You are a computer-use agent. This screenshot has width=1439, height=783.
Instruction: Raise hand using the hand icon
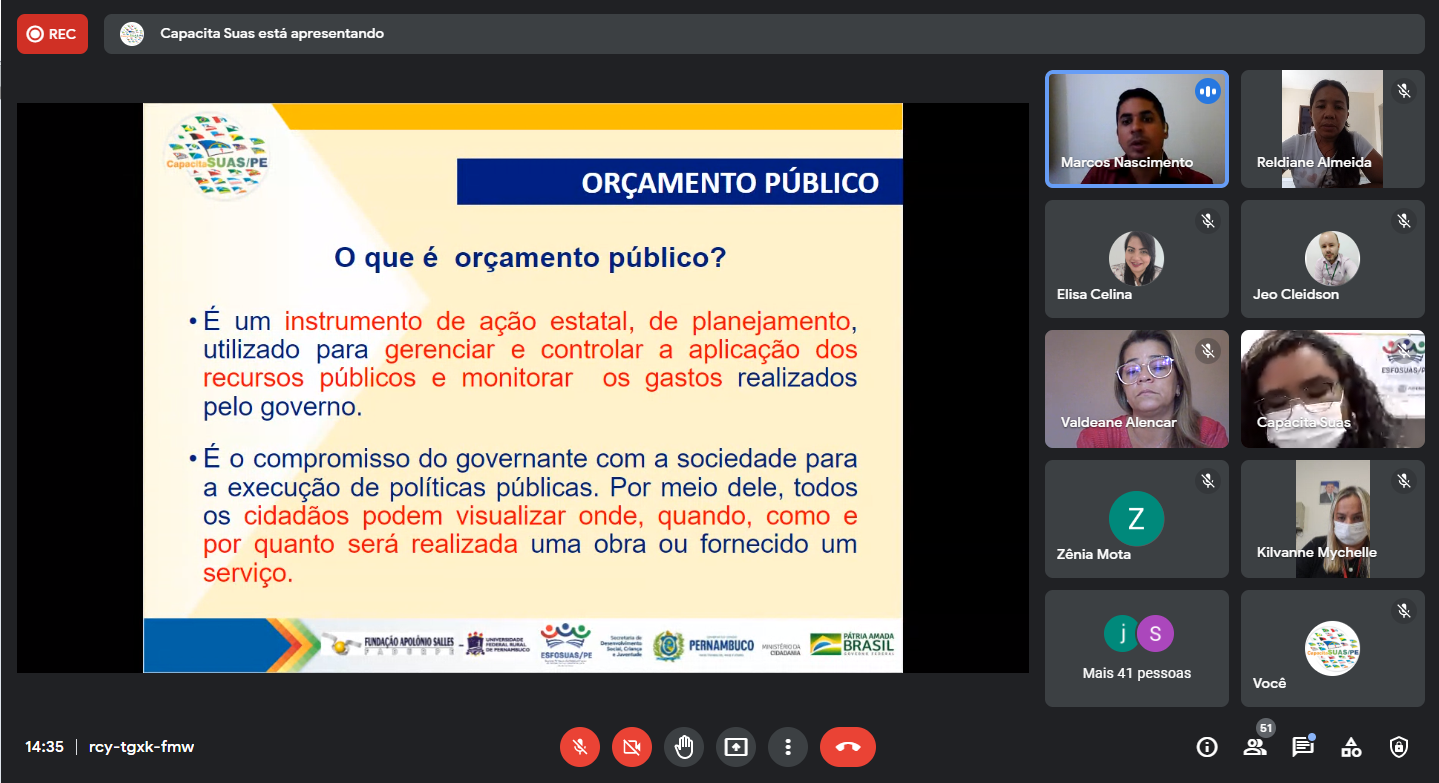click(684, 747)
